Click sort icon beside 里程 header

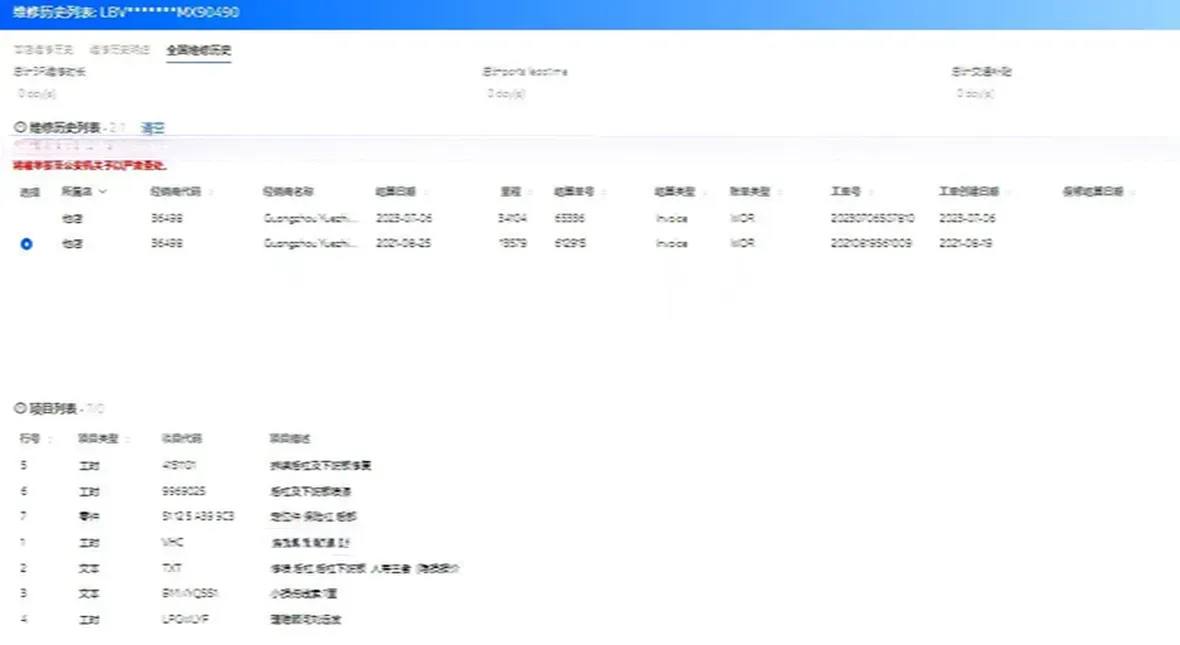pyautogui.click(x=531, y=192)
